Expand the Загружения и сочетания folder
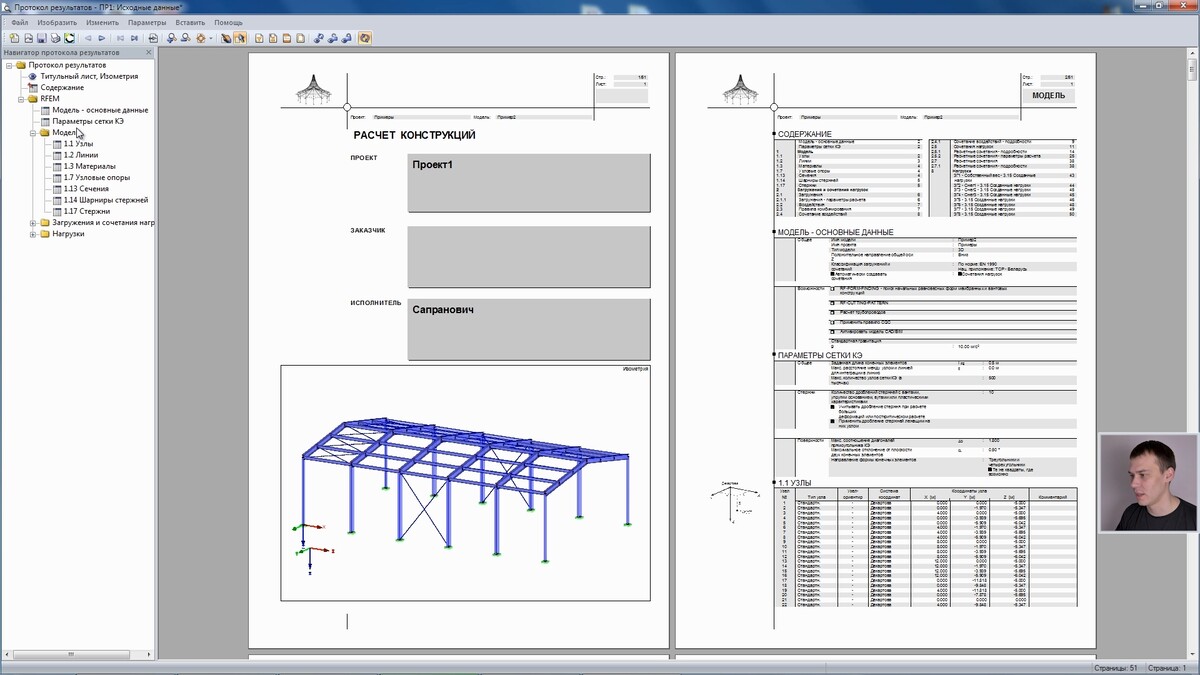This screenshot has height=675, width=1200. pos(33,223)
